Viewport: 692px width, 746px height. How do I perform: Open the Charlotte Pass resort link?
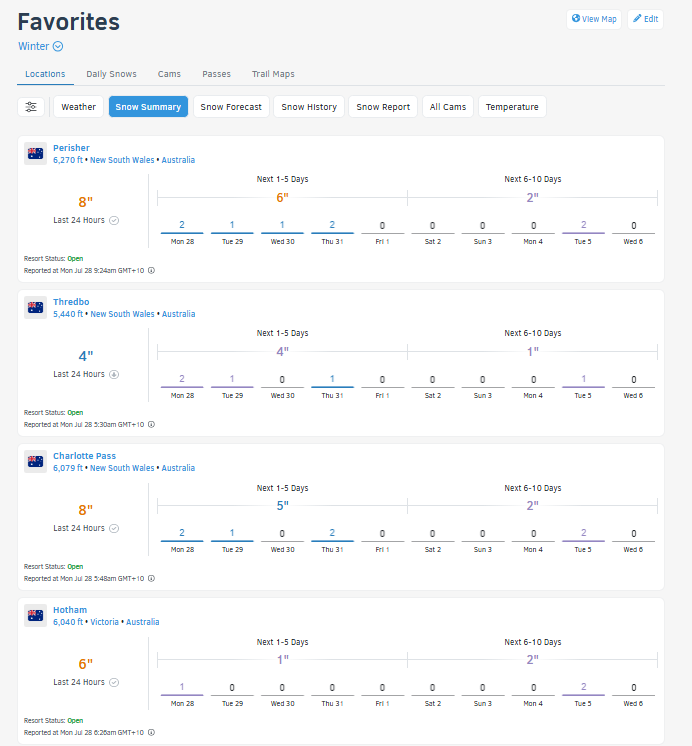(84, 456)
